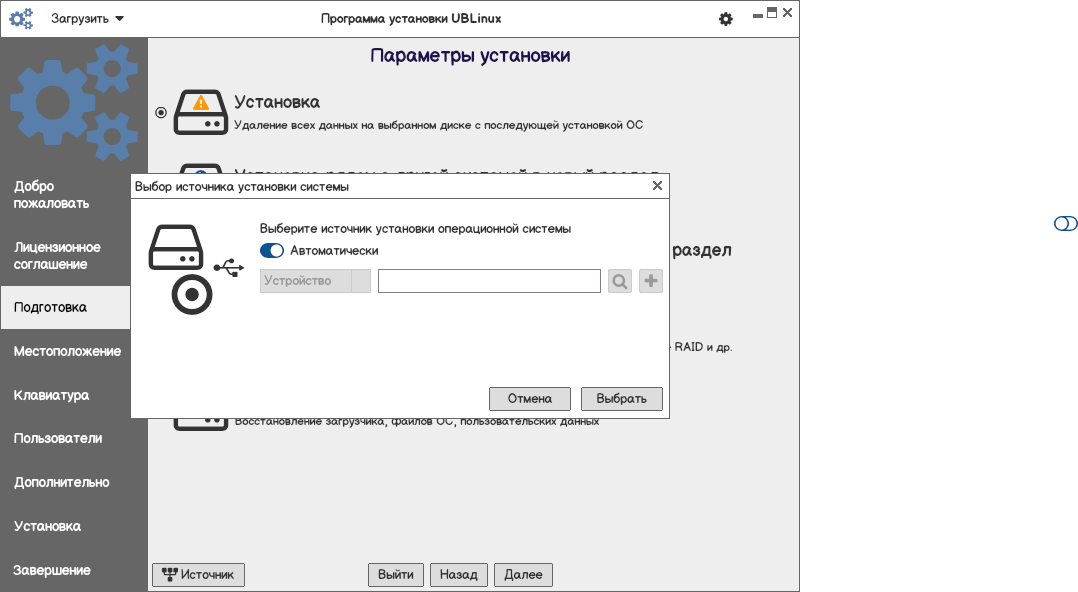Open the Местоположение step

67,351
